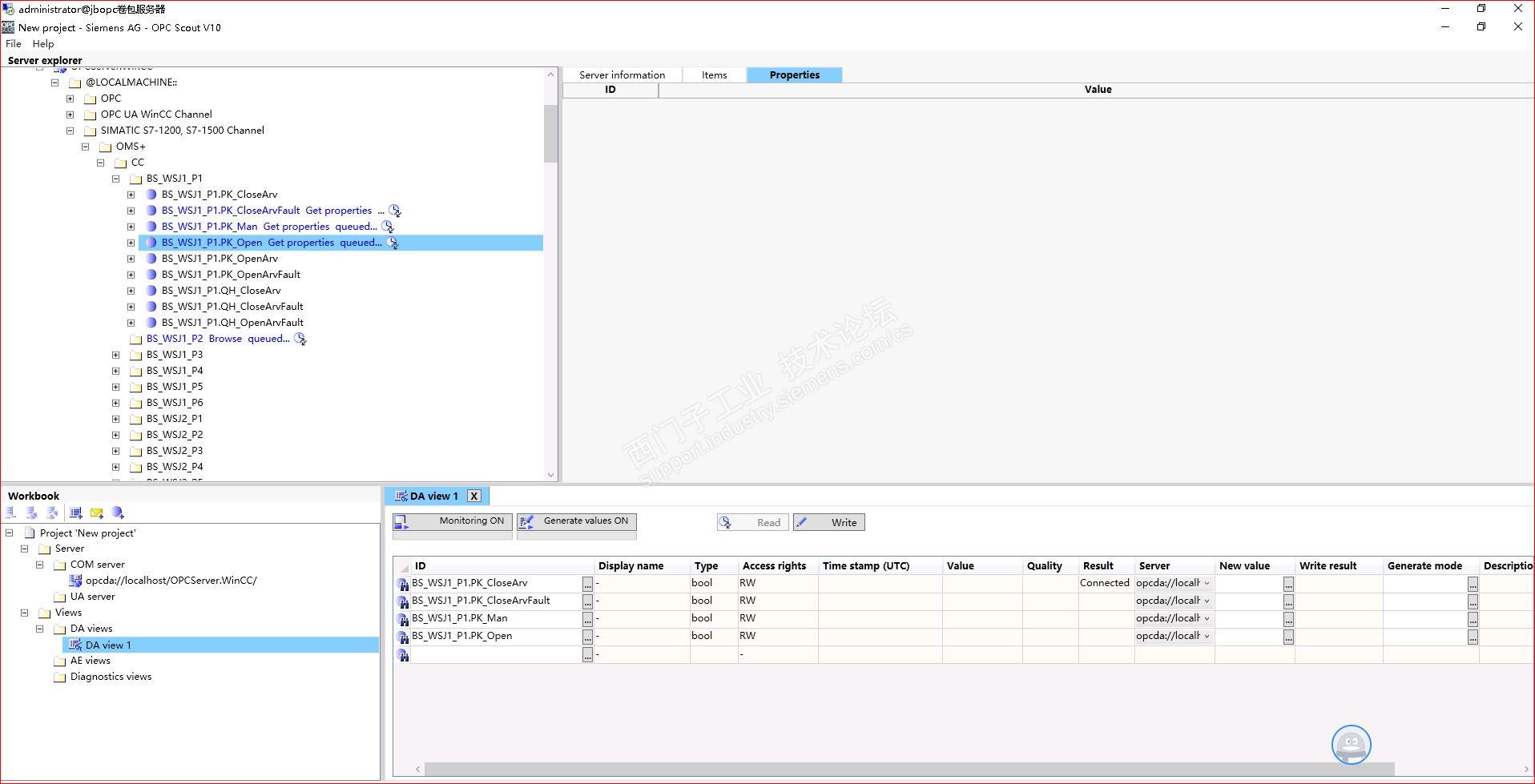Collapse the OMS+ folder node
Image resolution: width=1535 pixels, height=784 pixels.
tap(85, 147)
